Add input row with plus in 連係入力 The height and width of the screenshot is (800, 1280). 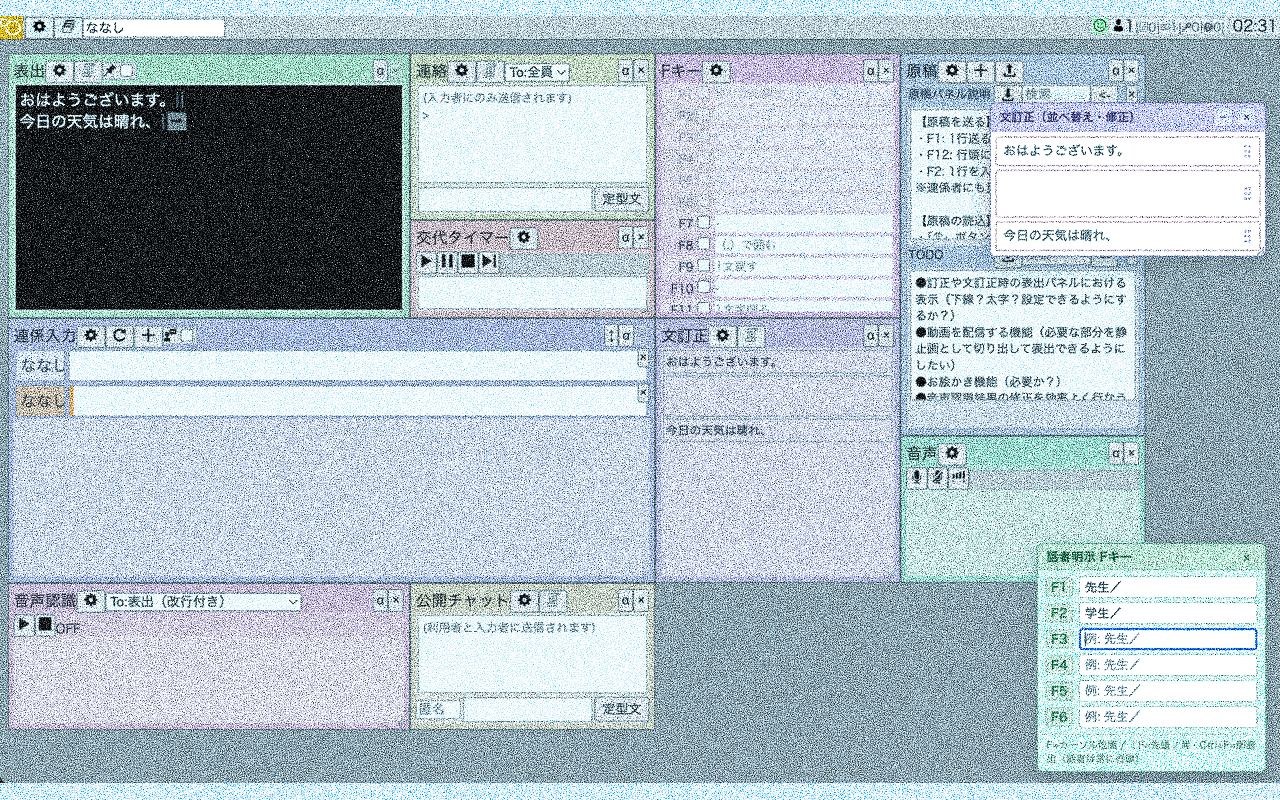point(148,336)
